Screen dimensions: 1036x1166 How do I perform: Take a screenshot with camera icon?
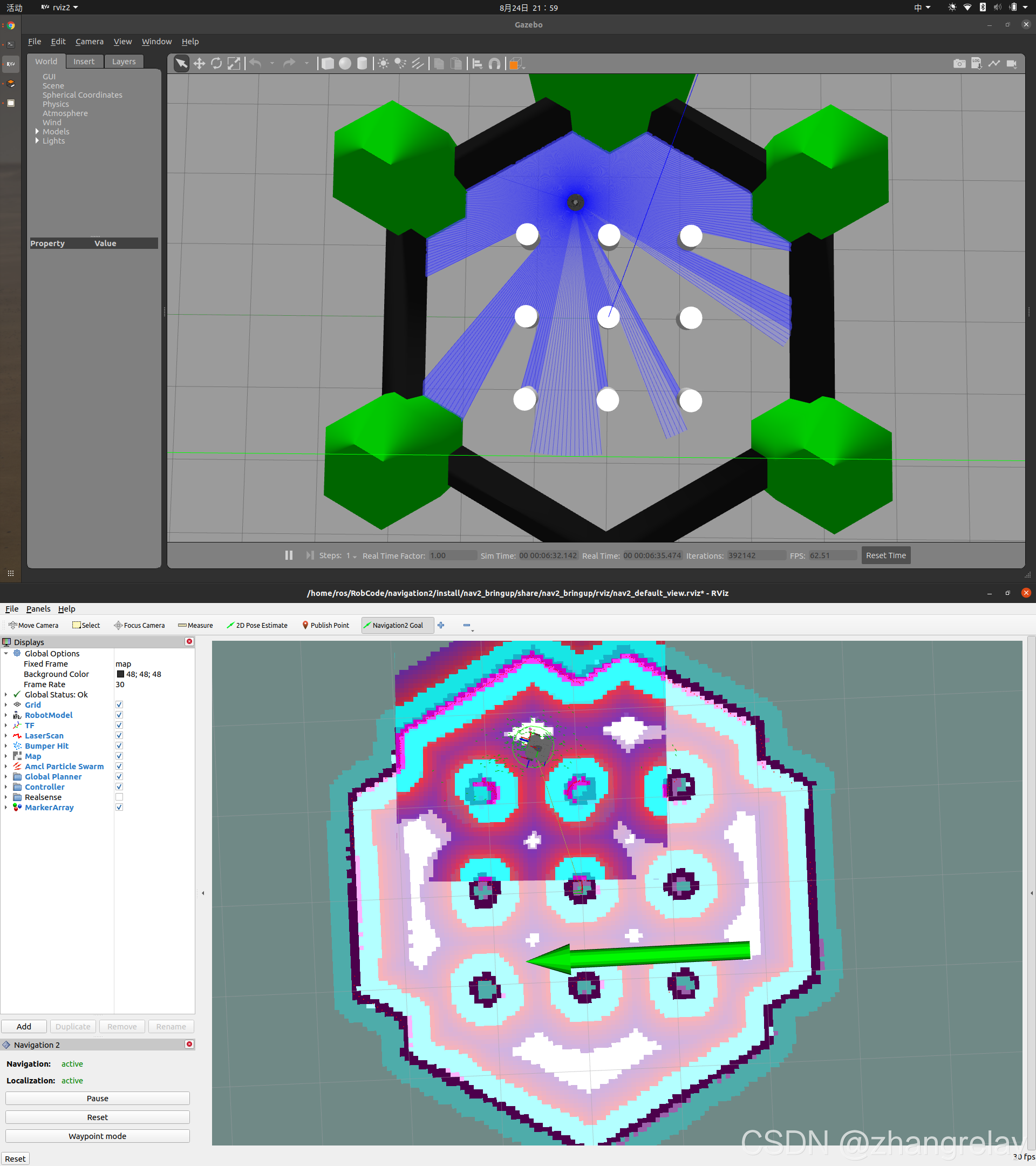click(959, 63)
